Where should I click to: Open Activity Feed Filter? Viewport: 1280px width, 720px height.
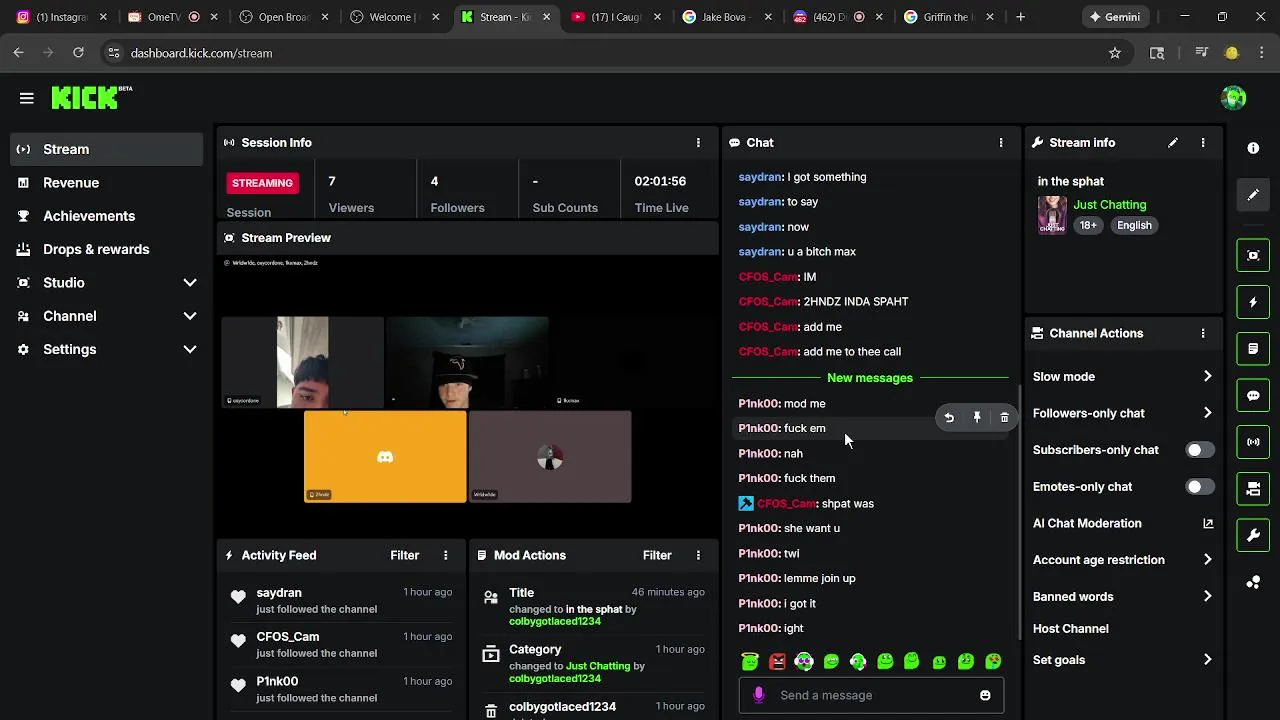click(404, 555)
